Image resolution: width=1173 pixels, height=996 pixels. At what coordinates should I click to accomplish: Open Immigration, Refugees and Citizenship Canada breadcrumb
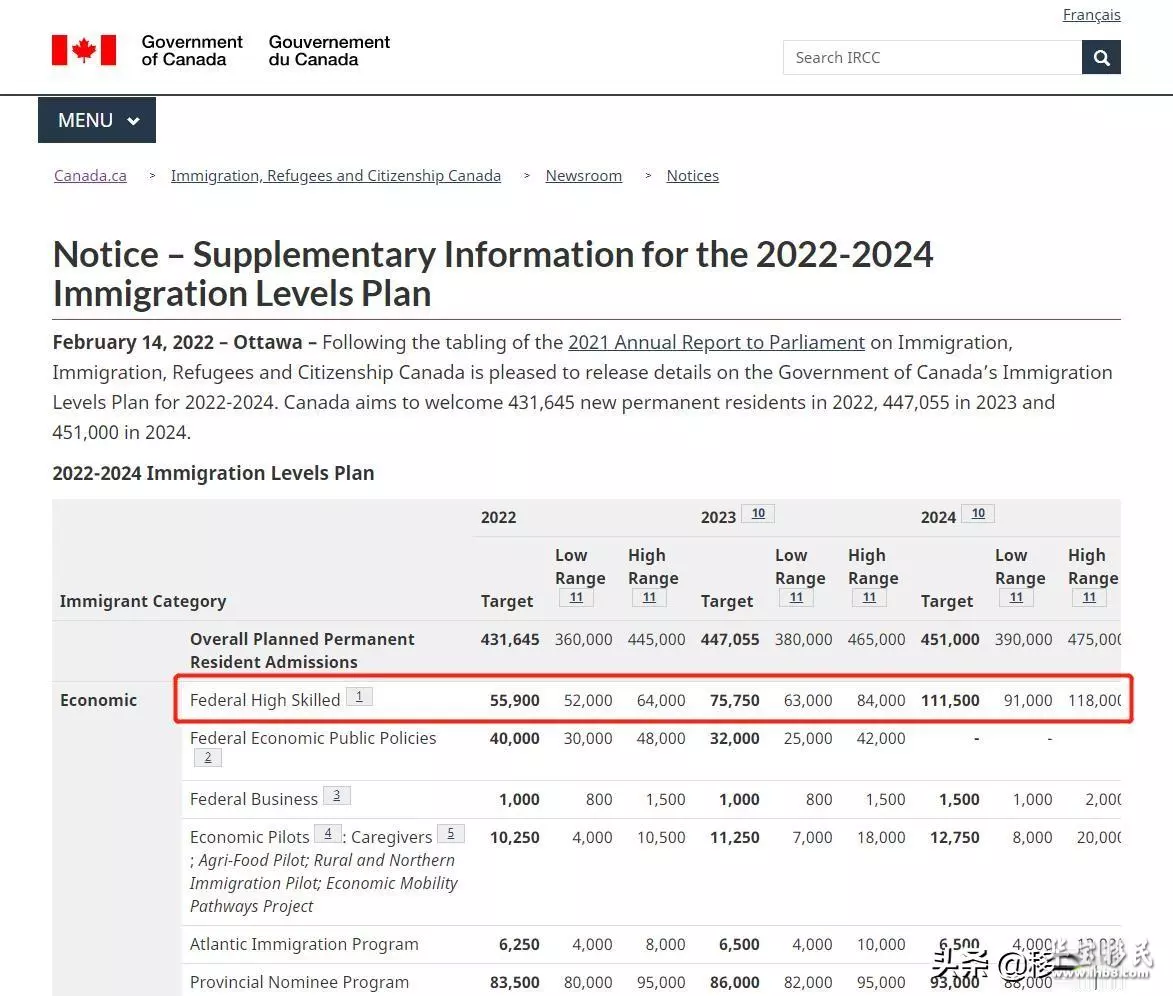[x=336, y=176]
